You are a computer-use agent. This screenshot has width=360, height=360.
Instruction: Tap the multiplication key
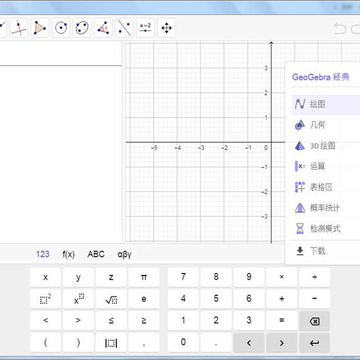282,277
